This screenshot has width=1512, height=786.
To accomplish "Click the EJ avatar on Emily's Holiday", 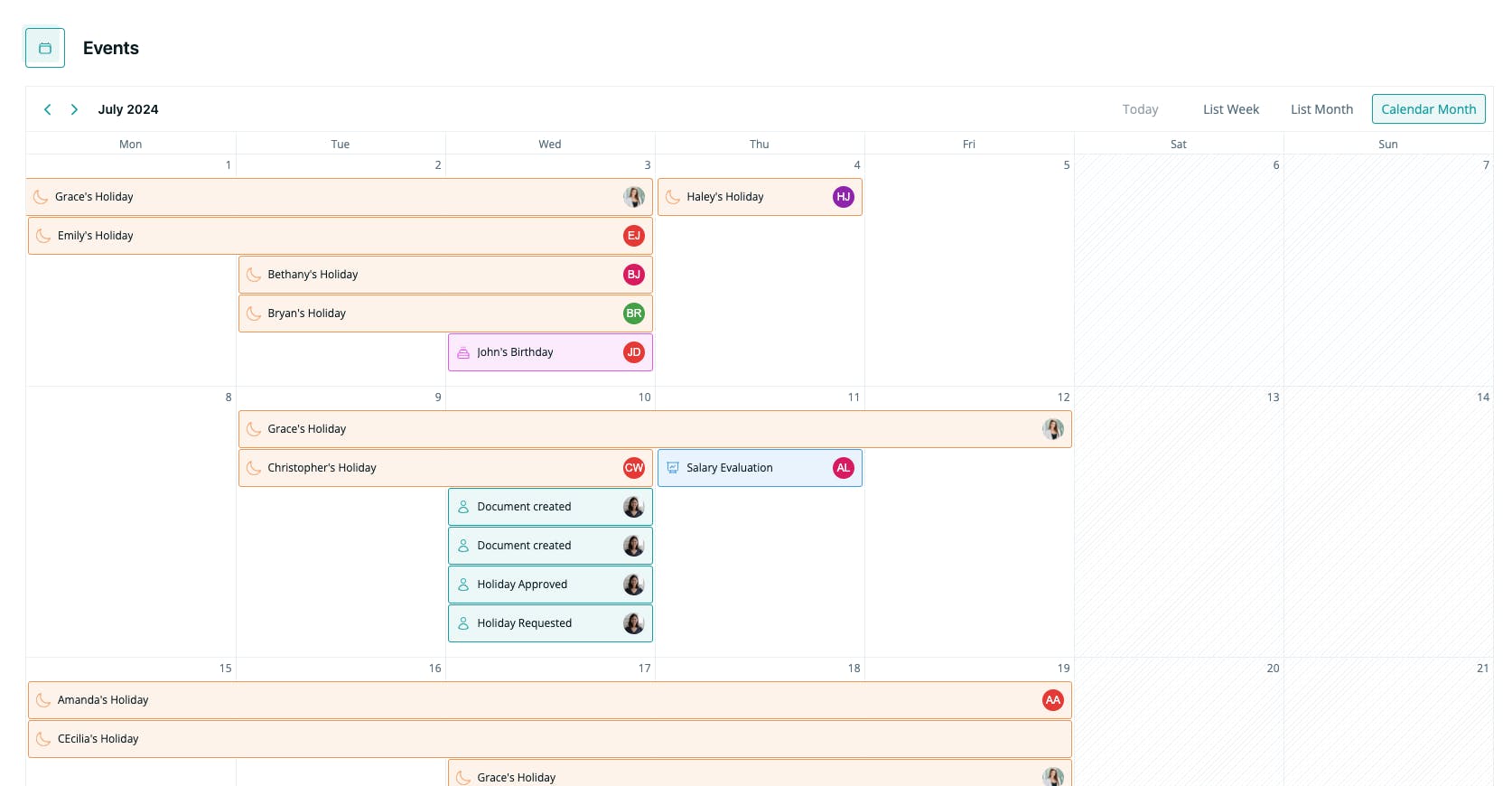I will coord(634,236).
